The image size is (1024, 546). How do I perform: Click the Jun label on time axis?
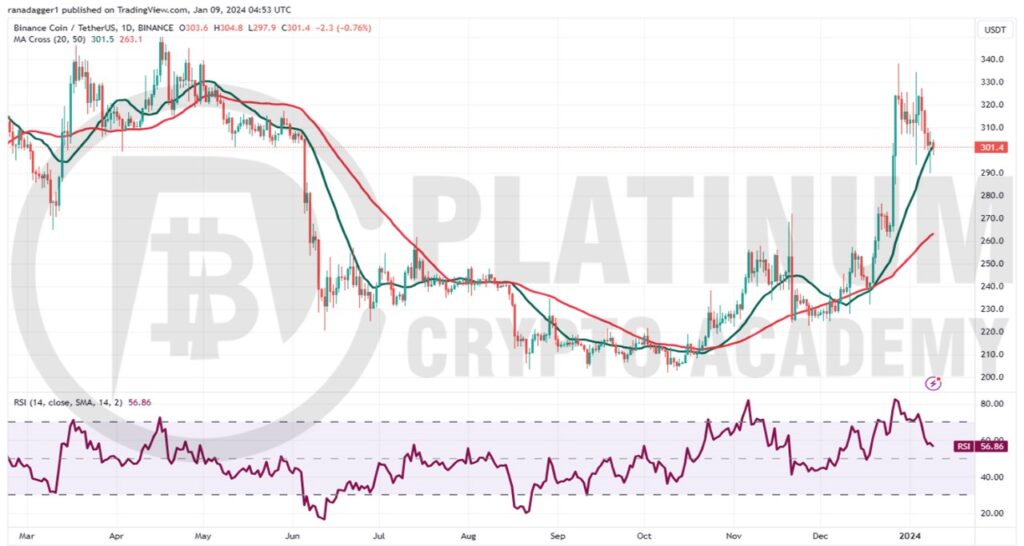tap(292, 536)
